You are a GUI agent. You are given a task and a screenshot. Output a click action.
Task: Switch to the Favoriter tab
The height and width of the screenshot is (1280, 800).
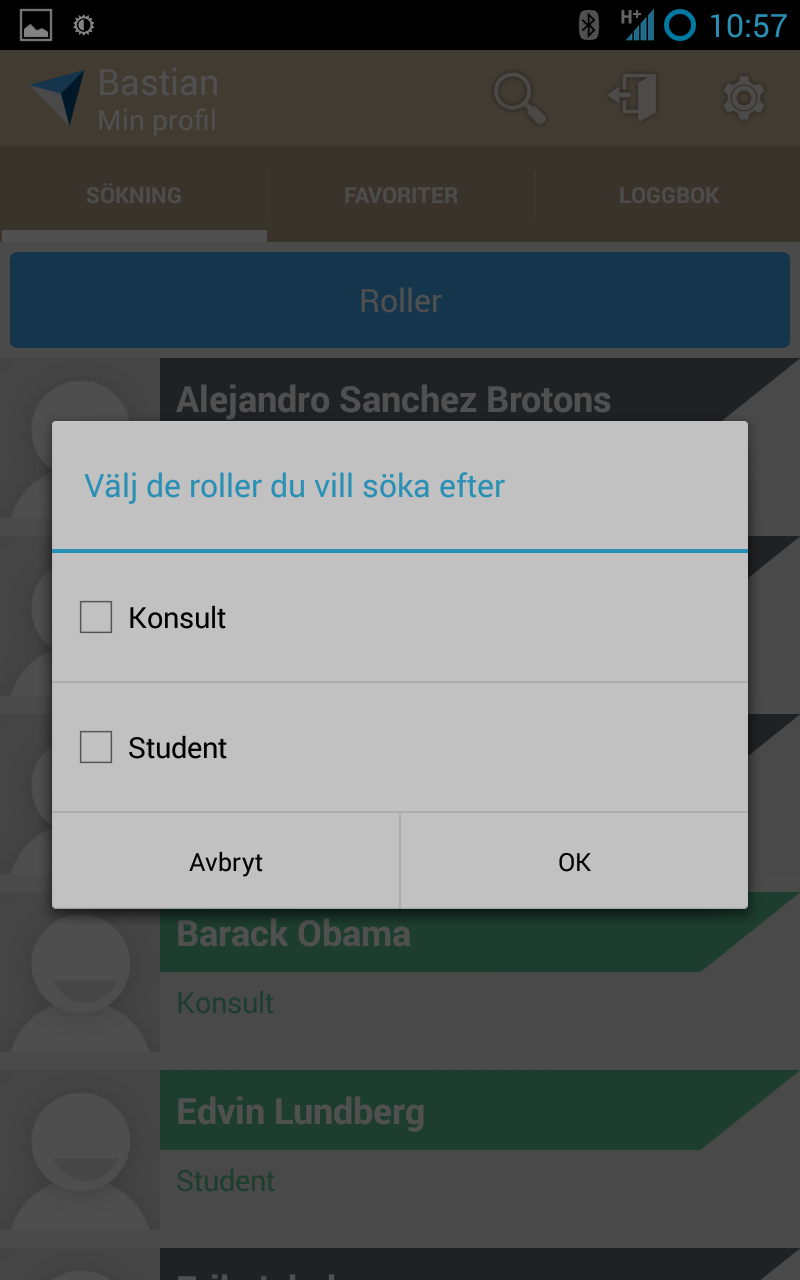[401, 195]
